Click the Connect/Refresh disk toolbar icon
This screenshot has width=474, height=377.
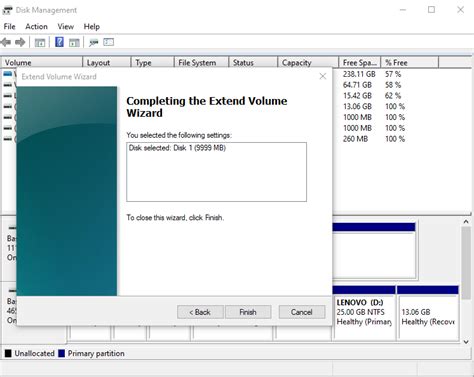[93, 42]
